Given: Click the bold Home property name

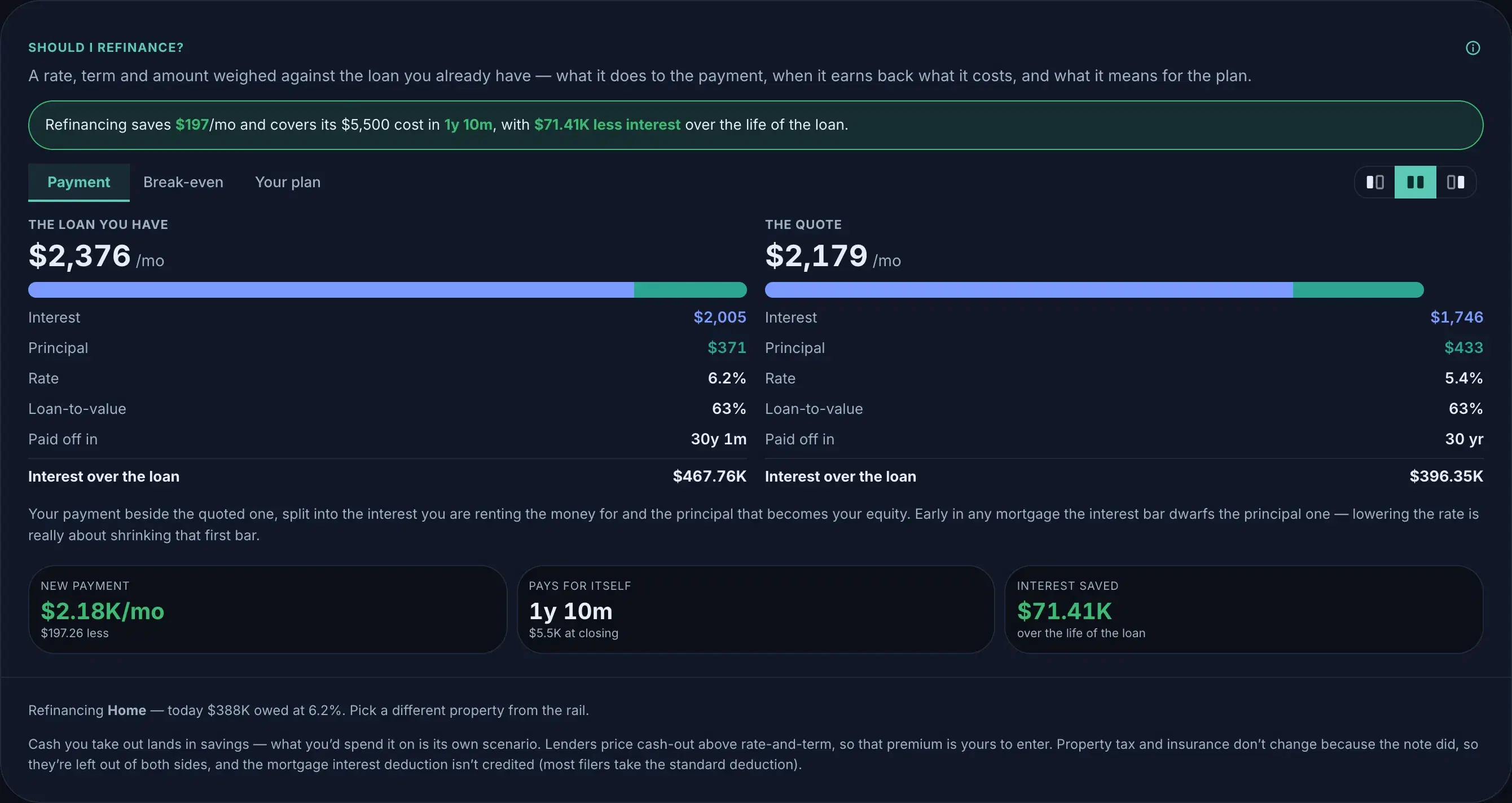Looking at the screenshot, I should tap(127, 711).
